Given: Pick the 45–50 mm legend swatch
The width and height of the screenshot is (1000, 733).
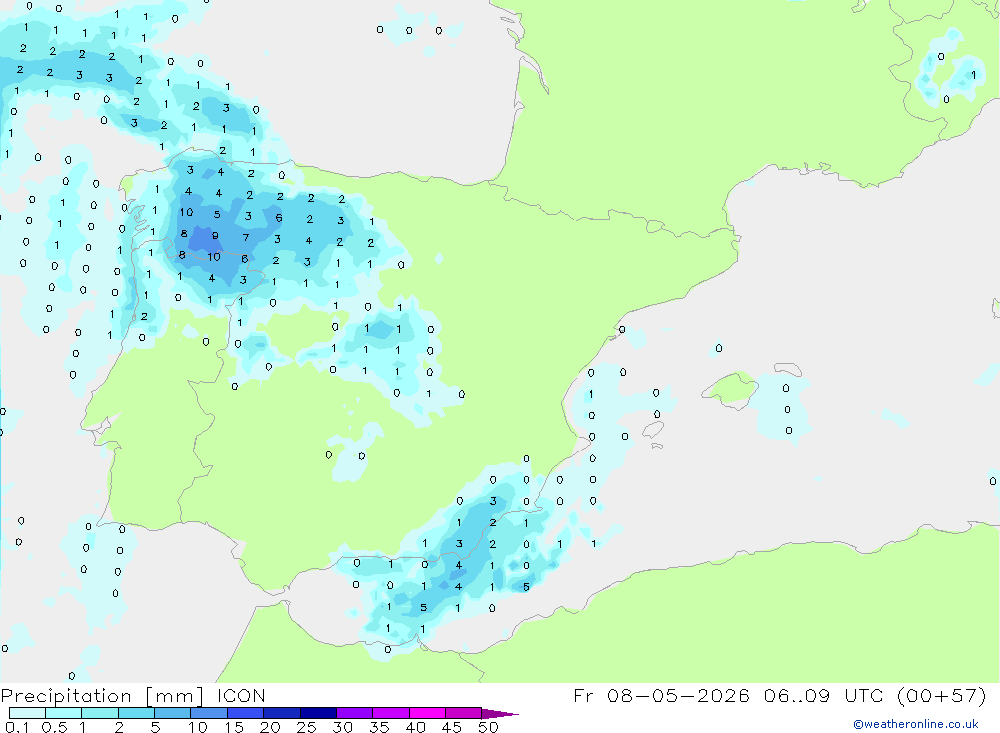Looking at the screenshot, I should (463, 713).
